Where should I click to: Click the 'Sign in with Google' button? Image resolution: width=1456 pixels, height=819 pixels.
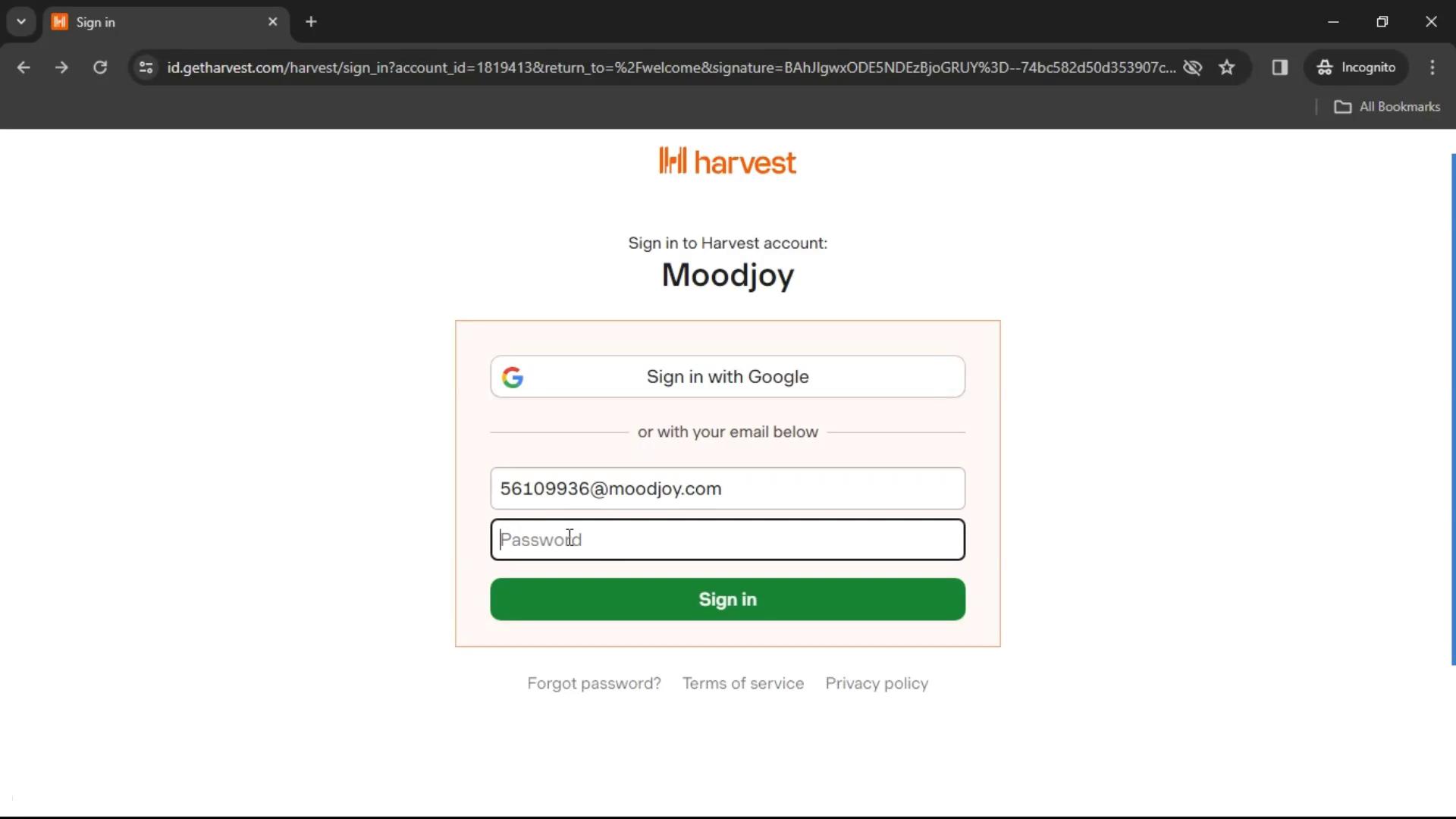(x=727, y=376)
